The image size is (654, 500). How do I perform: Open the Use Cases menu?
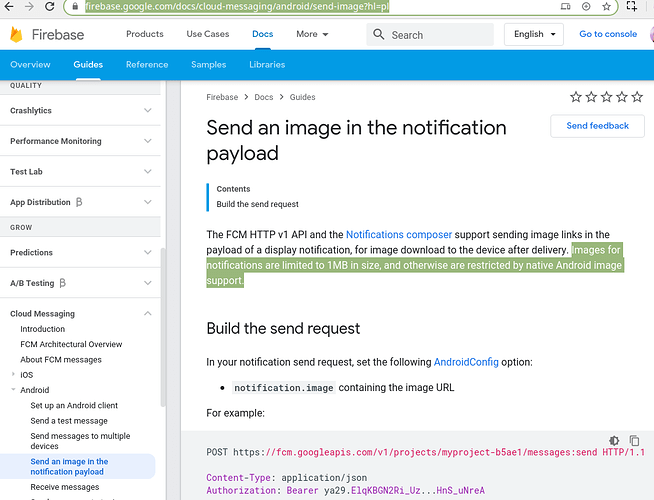pyautogui.click(x=208, y=34)
